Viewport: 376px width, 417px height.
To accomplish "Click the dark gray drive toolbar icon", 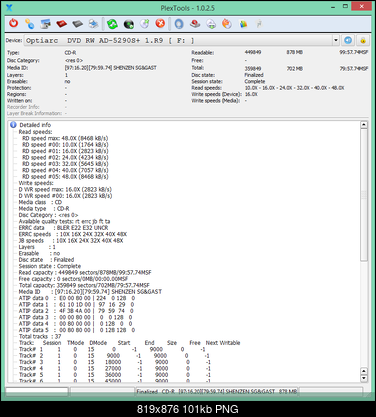I will pos(77,24).
